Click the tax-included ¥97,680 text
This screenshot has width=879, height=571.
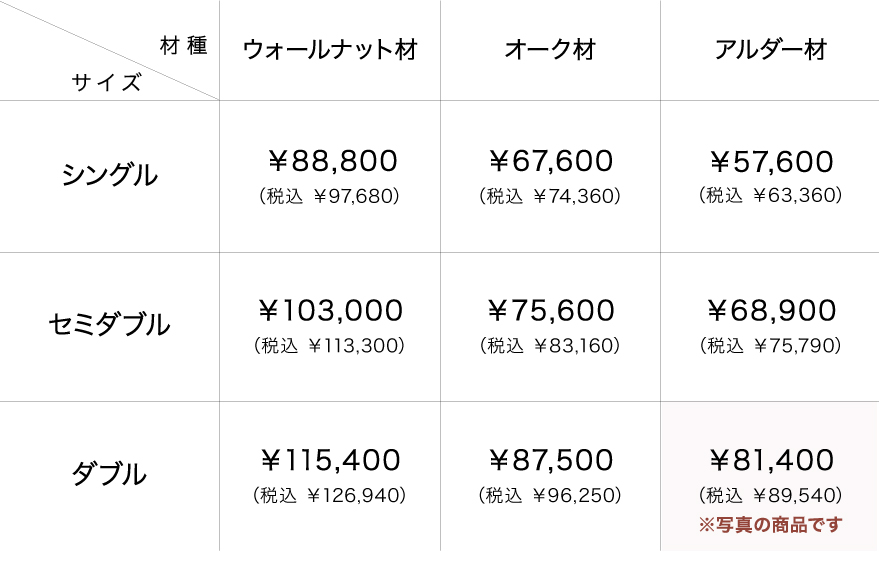(330, 196)
